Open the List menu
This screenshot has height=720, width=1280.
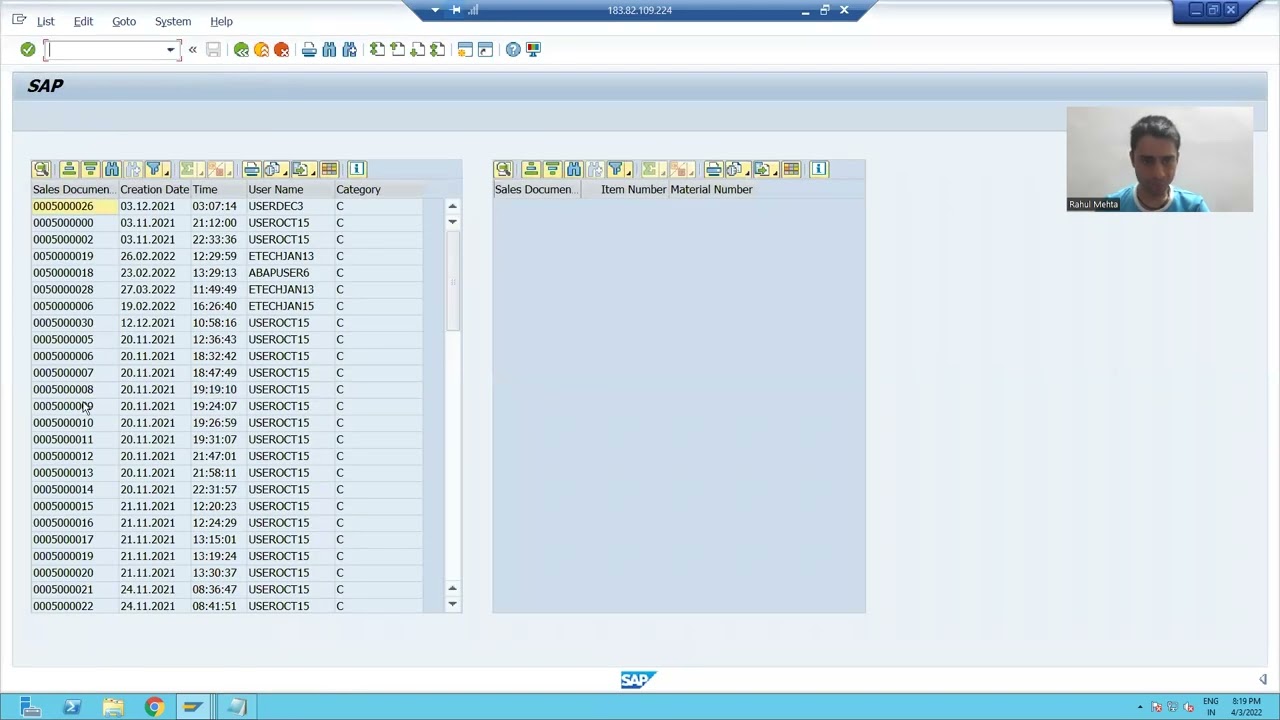click(46, 21)
